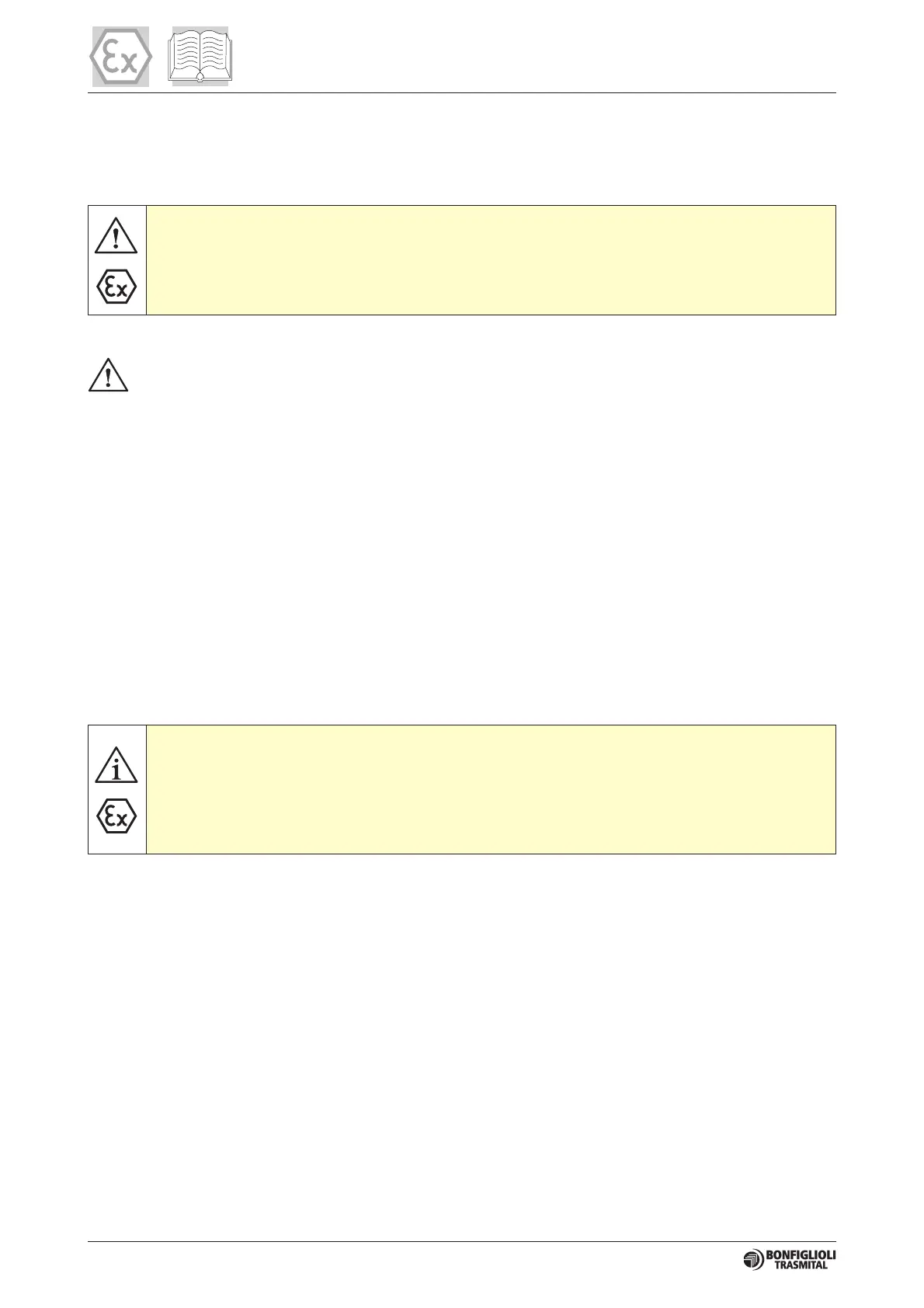Viewport: 924px width, 1308px height.
Task: Select the Ex hexagon in lower yellow notice
Action: coord(116,816)
